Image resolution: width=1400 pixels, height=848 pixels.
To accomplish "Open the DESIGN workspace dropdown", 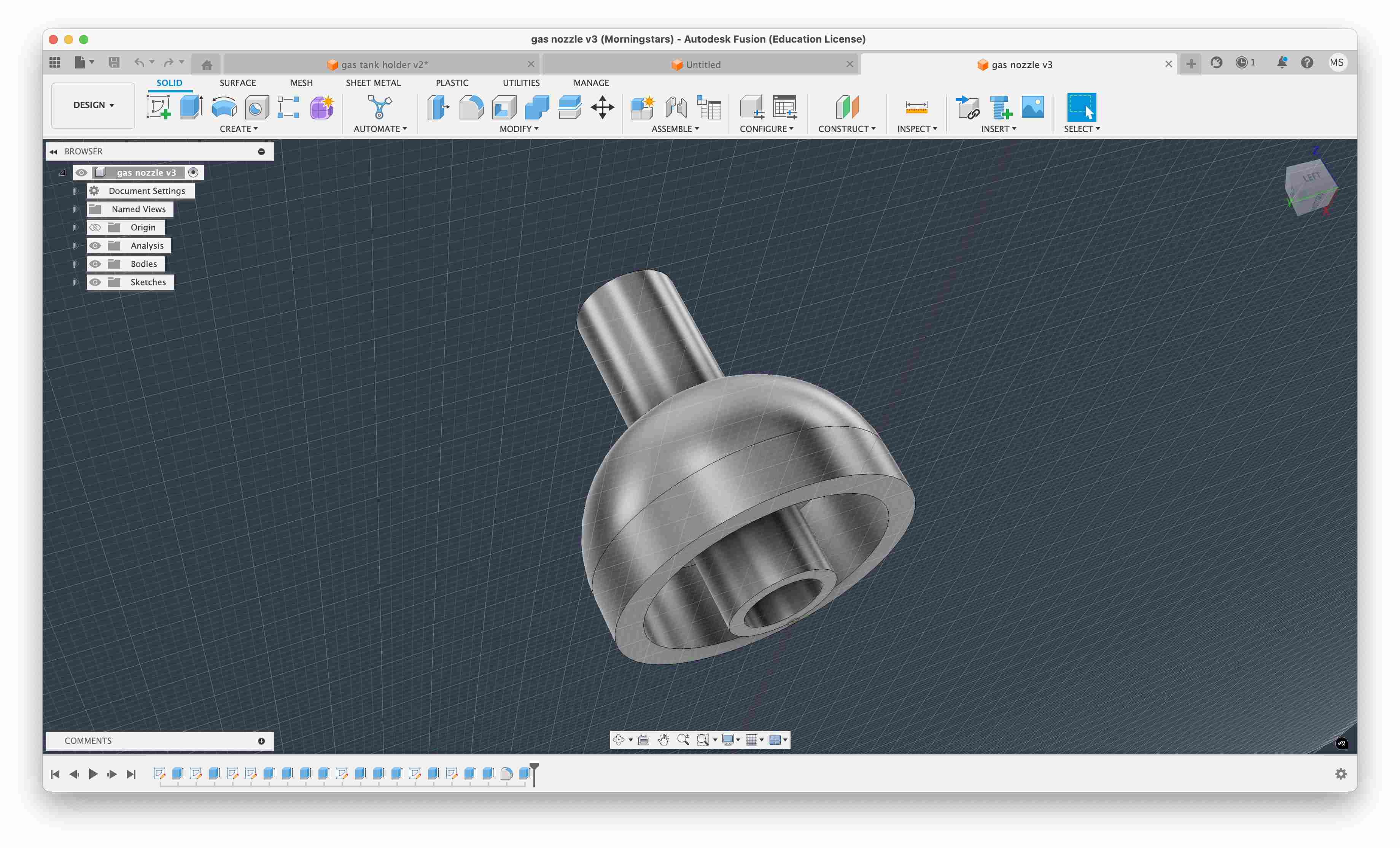I will click(93, 105).
